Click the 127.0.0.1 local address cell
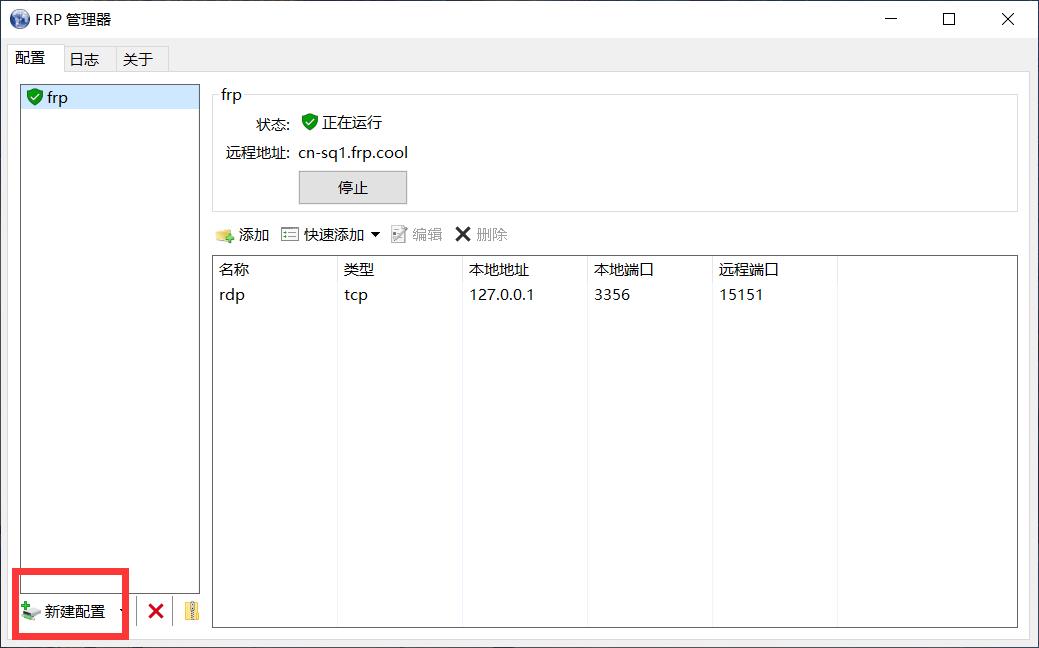Image resolution: width=1039 pixels, height=648 pixels. pos(502,295)
